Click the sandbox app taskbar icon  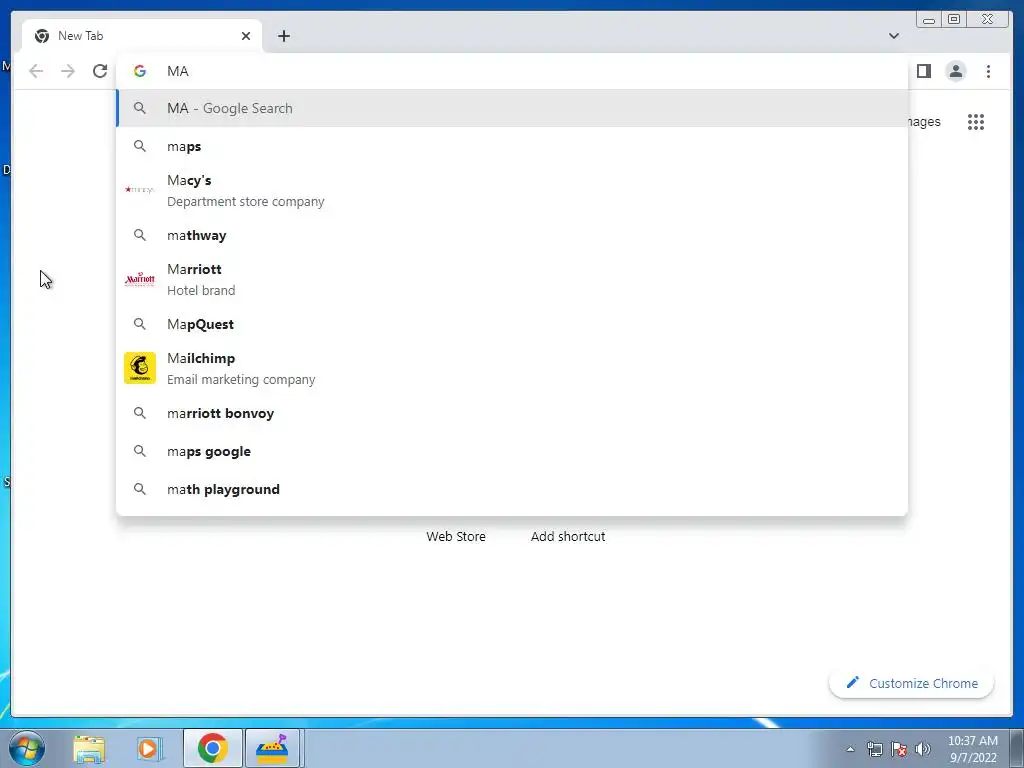273,748
